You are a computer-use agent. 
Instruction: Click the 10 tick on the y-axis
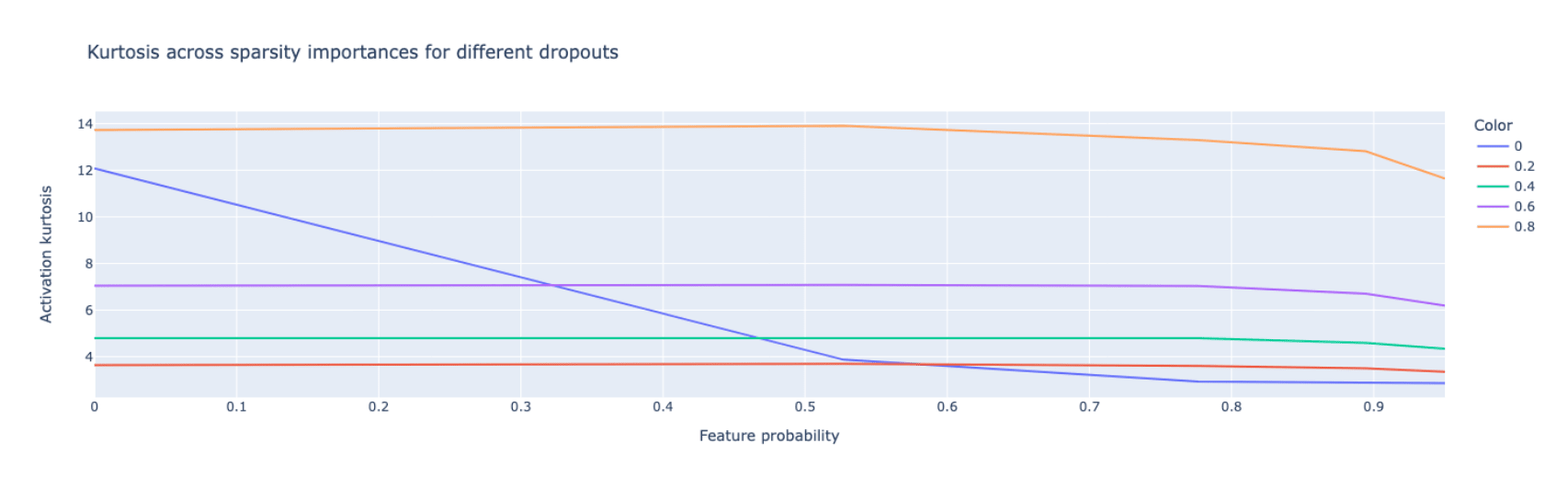(85, 217)
